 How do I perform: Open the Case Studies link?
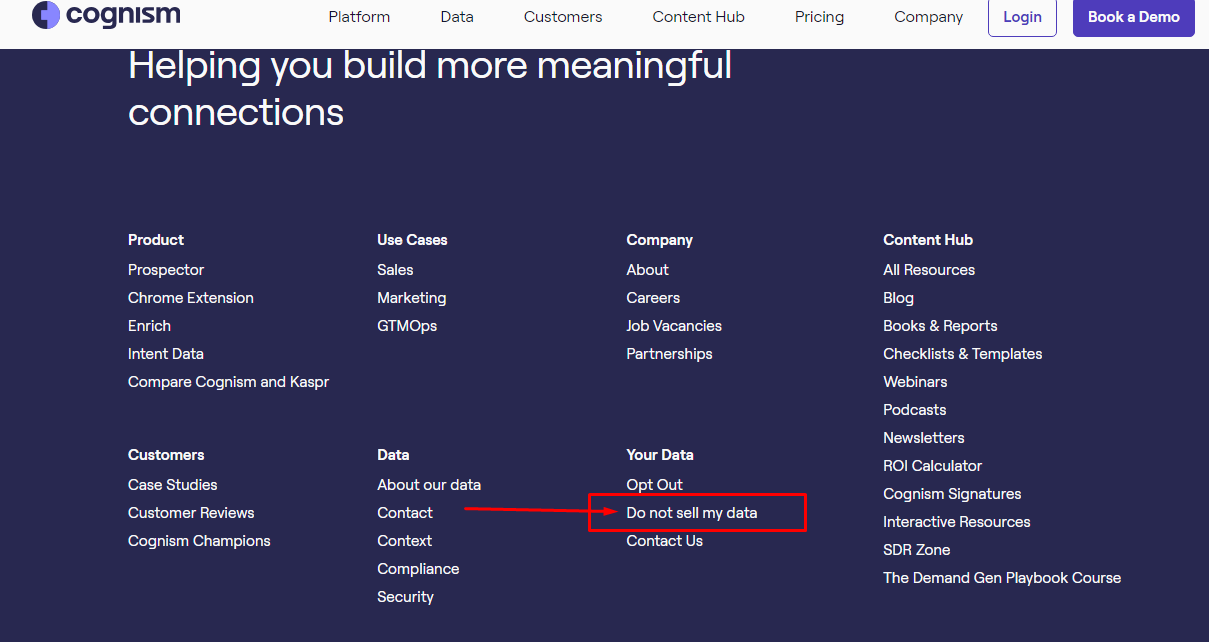173,485
